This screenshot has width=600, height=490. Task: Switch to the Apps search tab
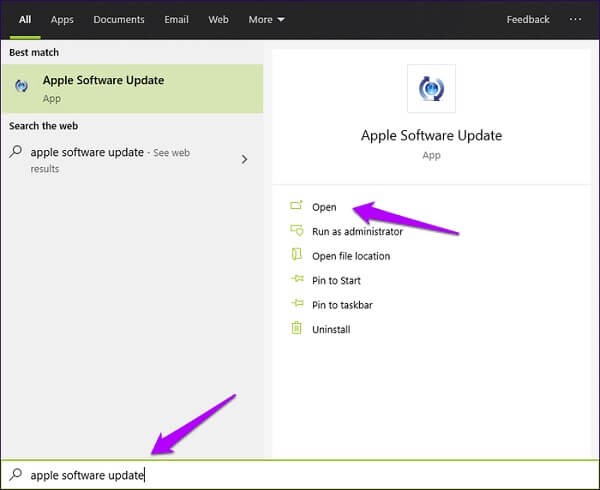pos(62,20)
